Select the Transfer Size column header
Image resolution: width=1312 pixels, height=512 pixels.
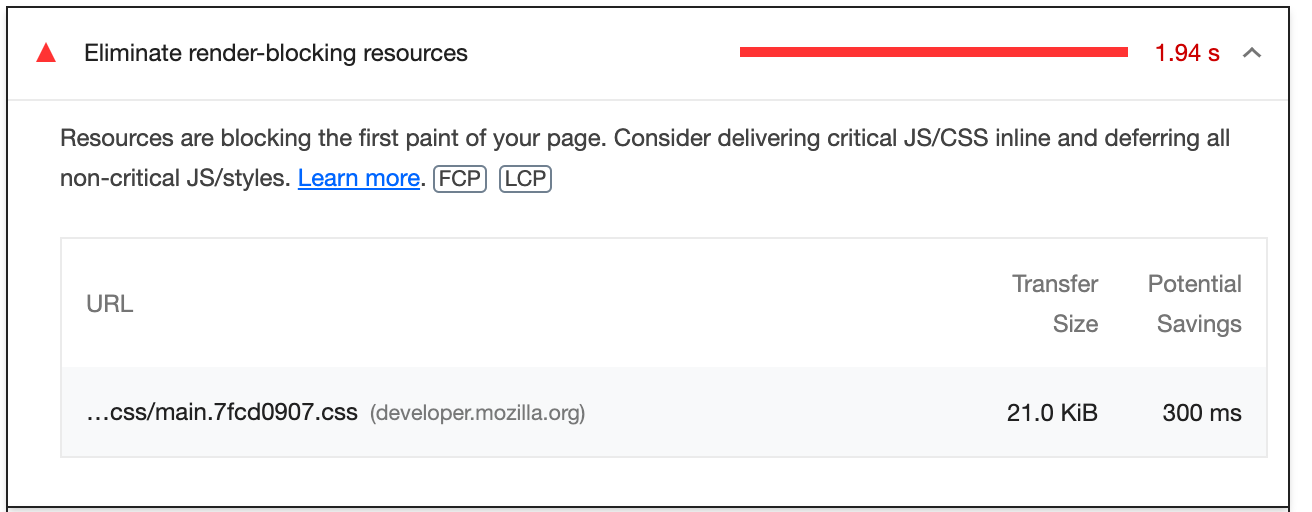point(1055,304)
